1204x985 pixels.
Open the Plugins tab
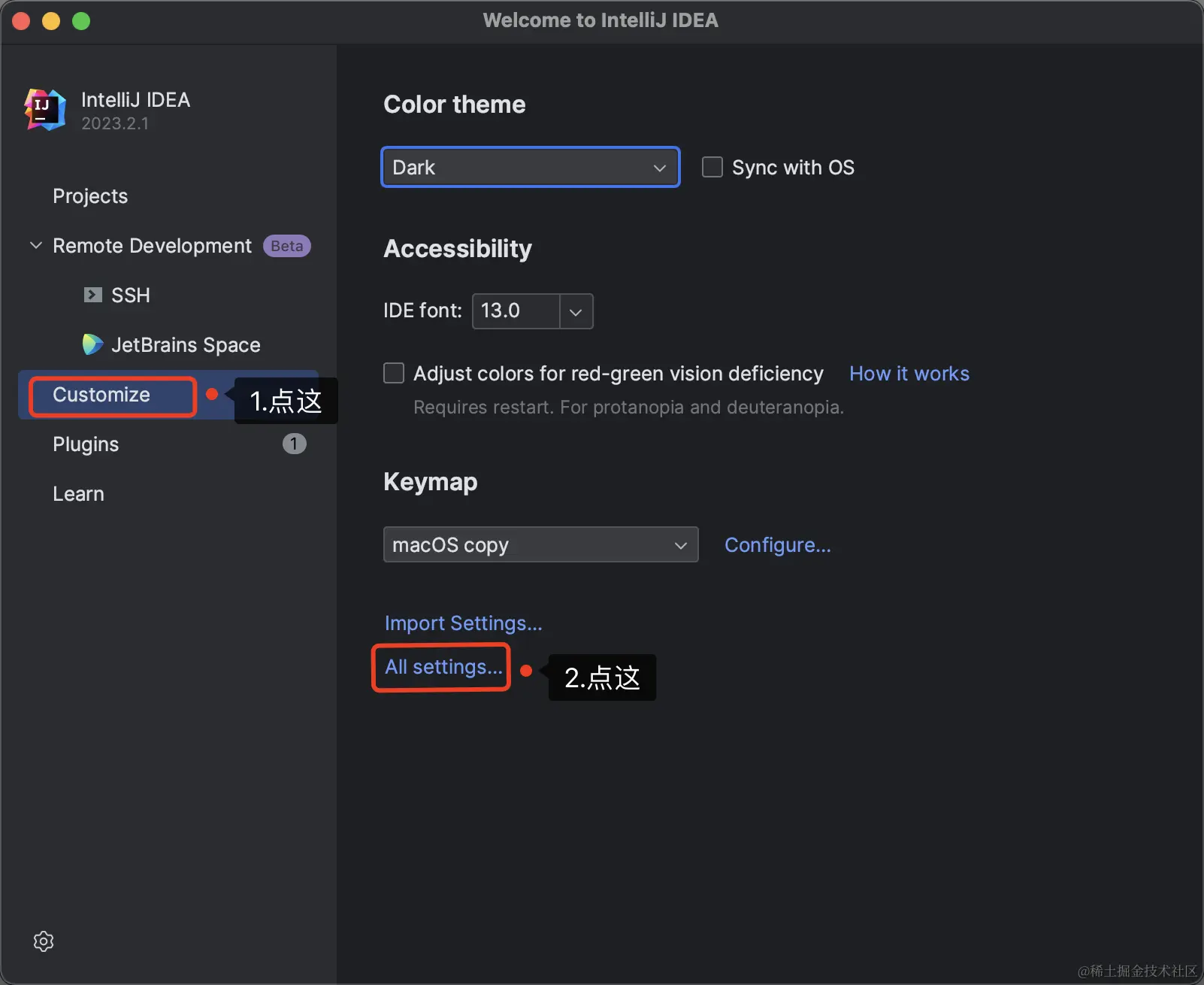86,444
